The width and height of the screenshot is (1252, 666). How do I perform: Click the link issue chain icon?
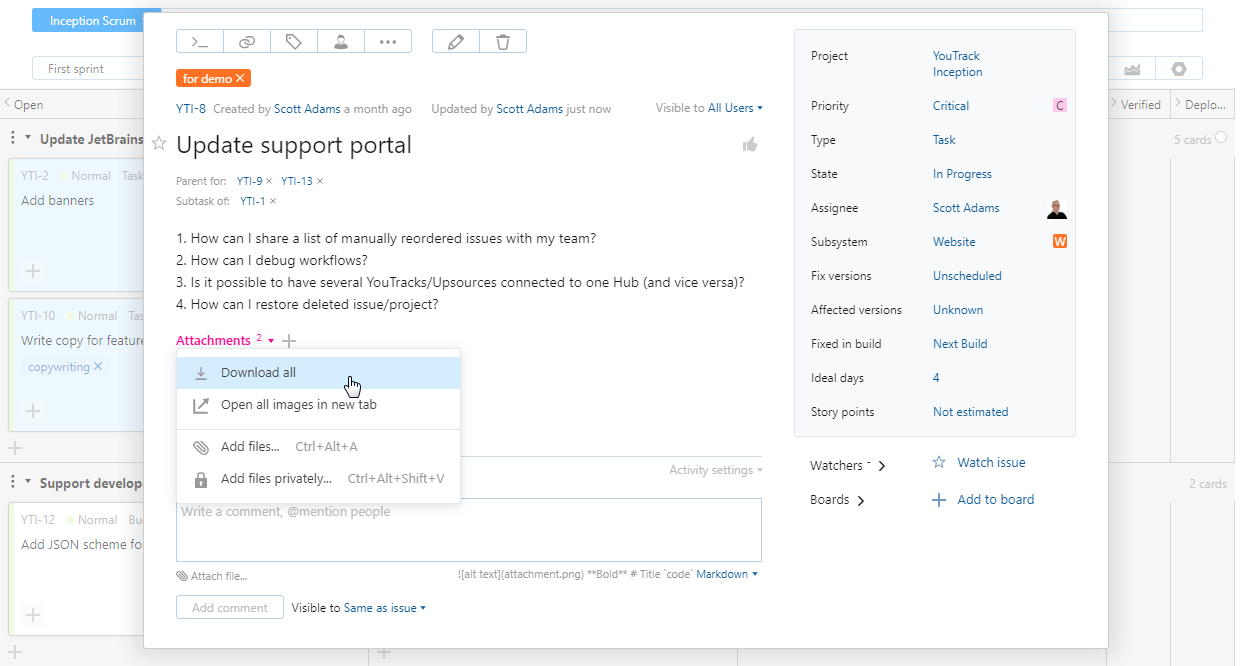[x=247, y=42]
